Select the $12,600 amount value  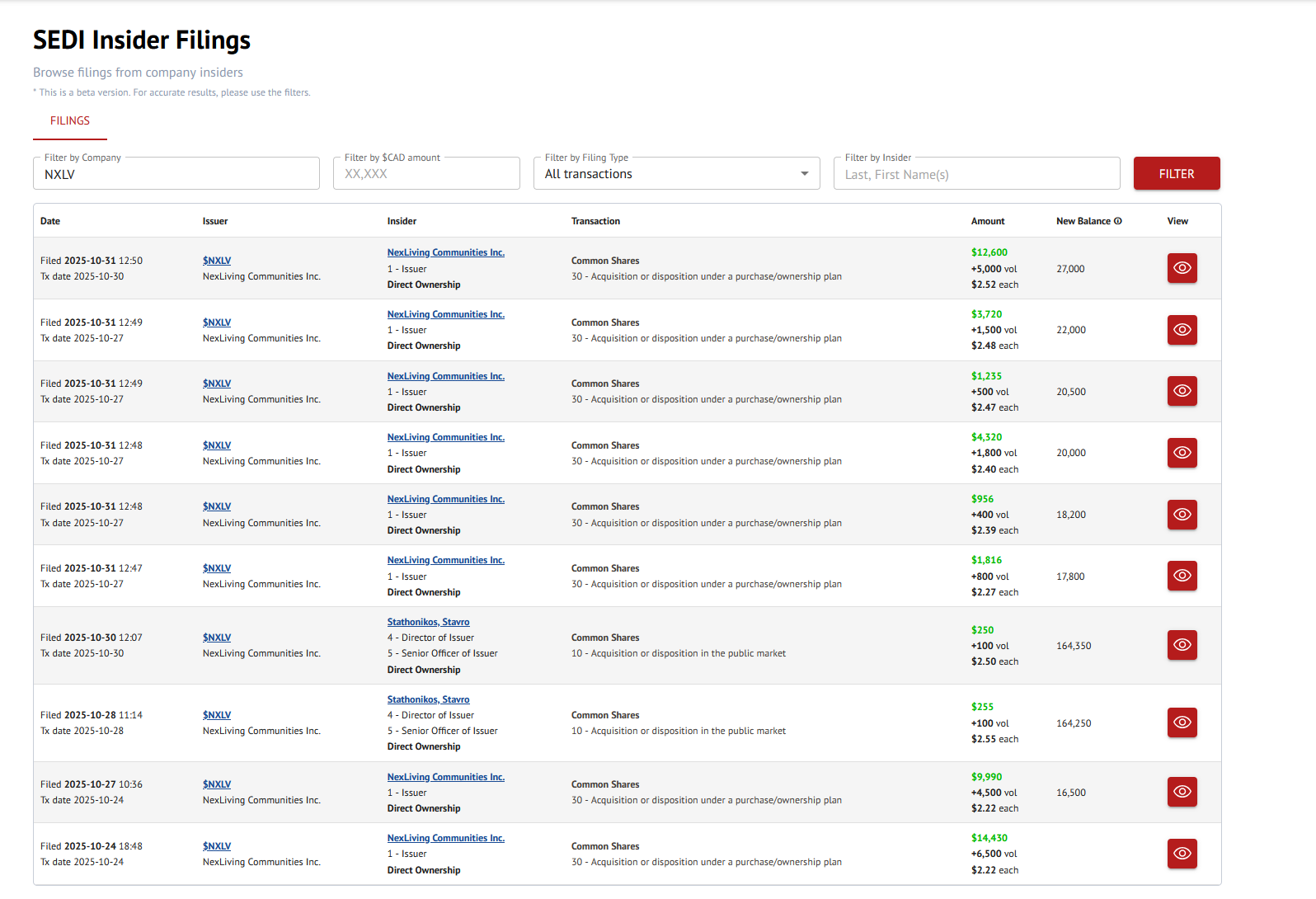(x=989, y=252)
